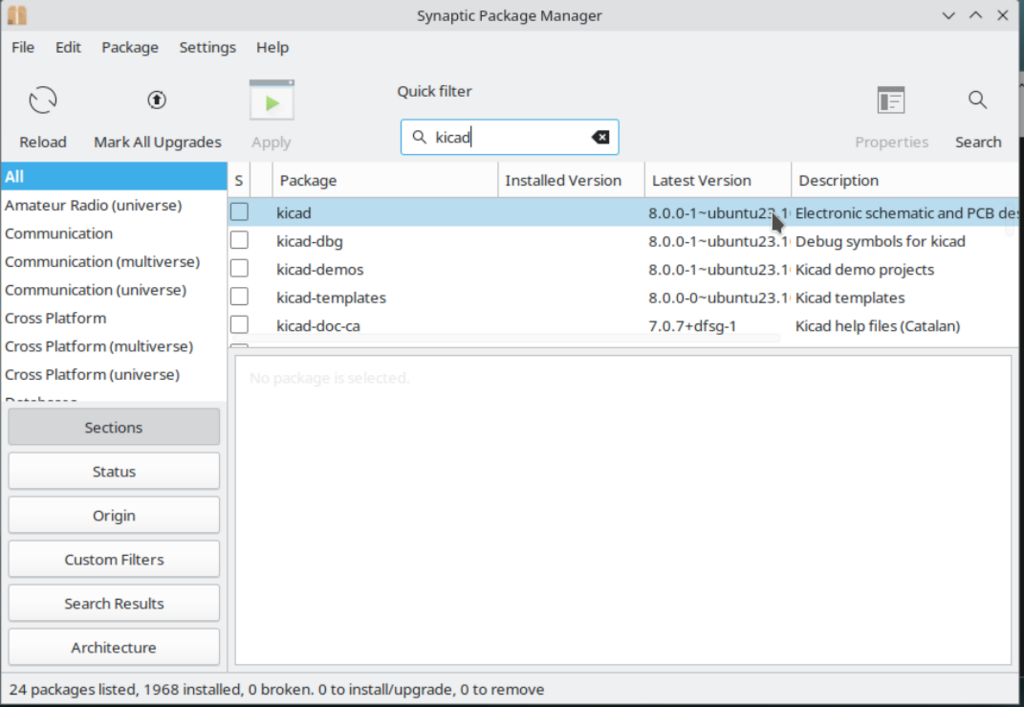This screenshot has width=1024, height=707.
Task: Click magnifier icon inside quick filter box
Action: [419, 137]
